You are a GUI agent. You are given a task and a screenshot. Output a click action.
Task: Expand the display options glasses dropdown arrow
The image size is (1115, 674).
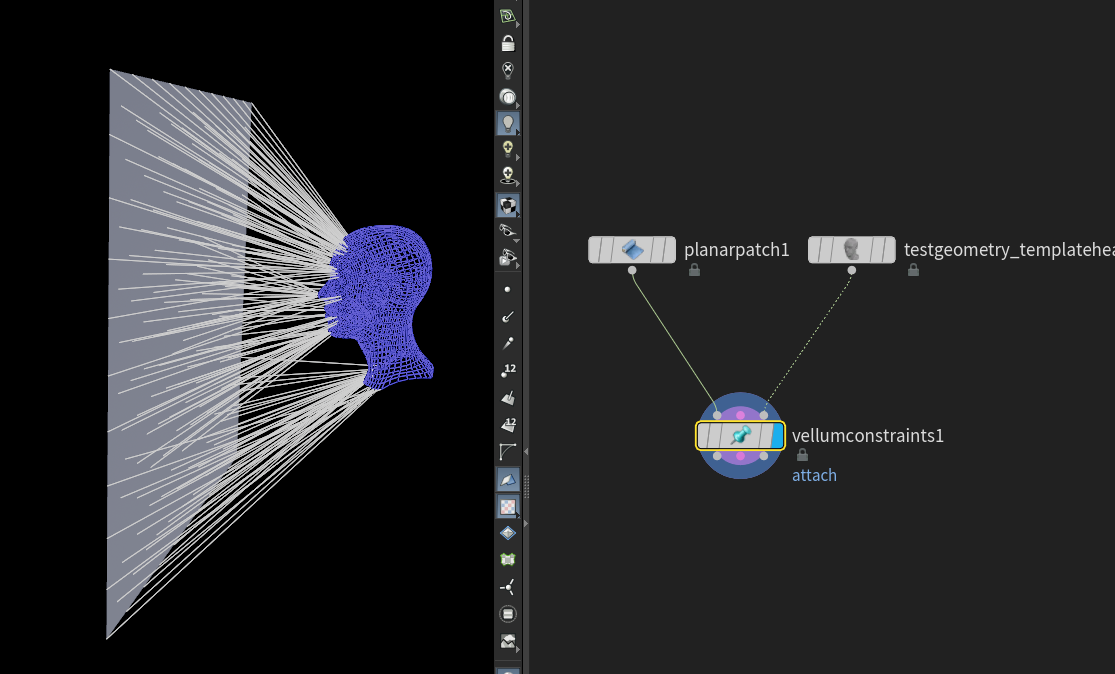click(x=516, y=241)
